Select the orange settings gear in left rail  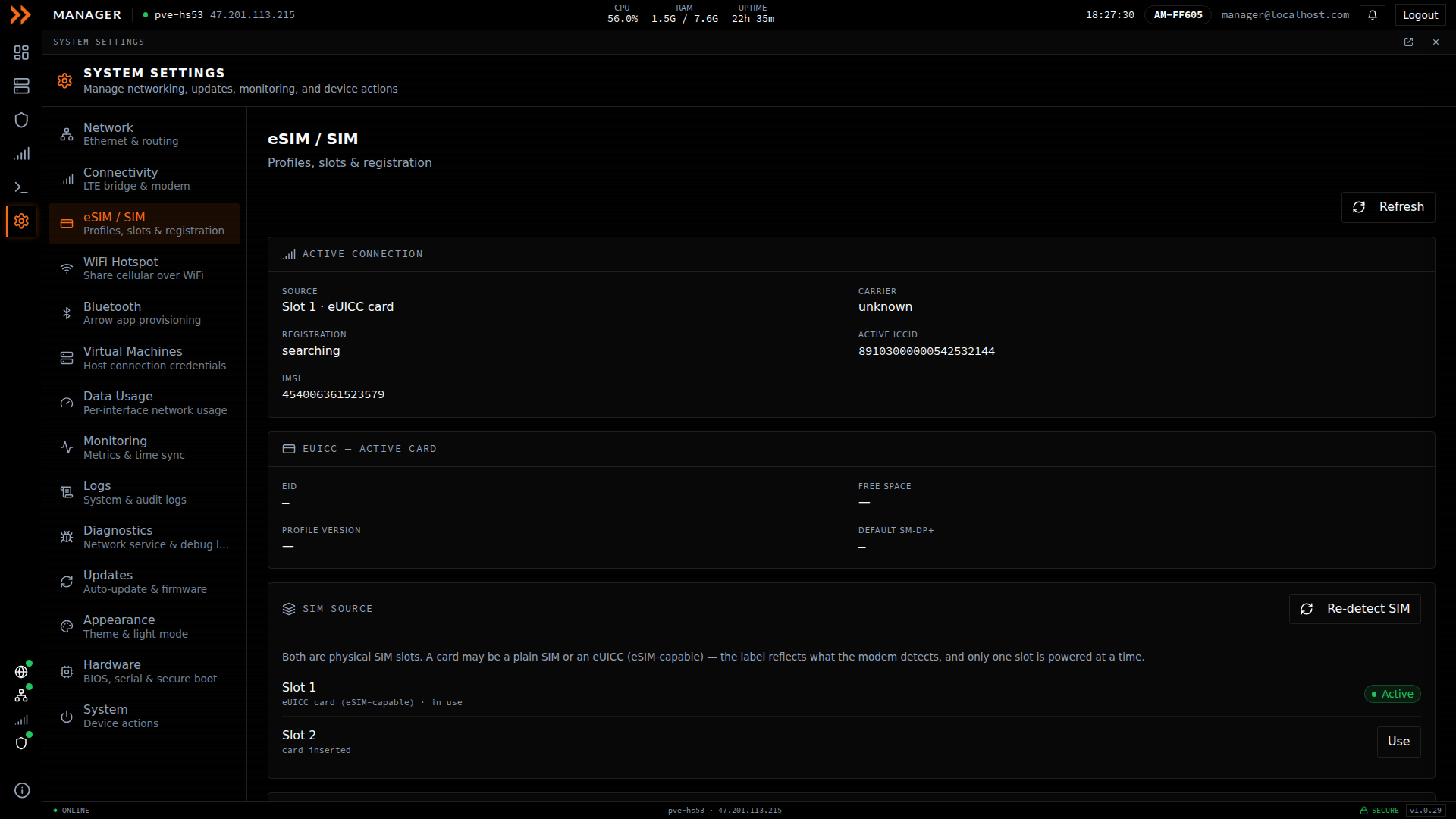point(21,221)
